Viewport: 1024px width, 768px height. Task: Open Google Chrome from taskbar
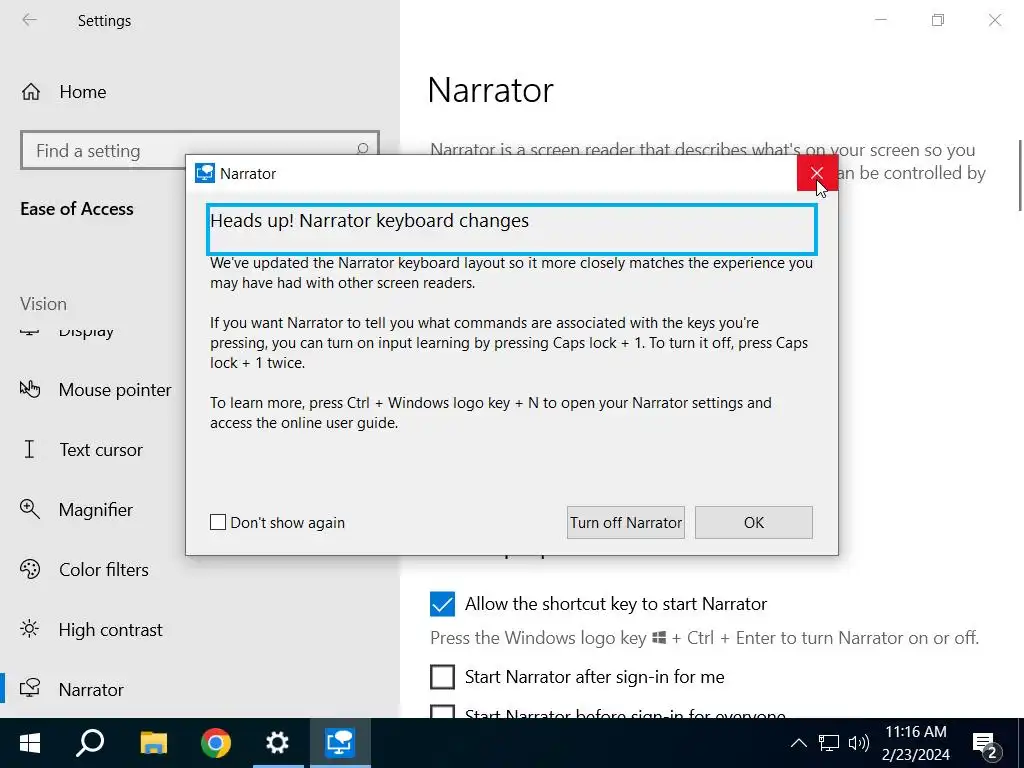(x=216, y=743)
